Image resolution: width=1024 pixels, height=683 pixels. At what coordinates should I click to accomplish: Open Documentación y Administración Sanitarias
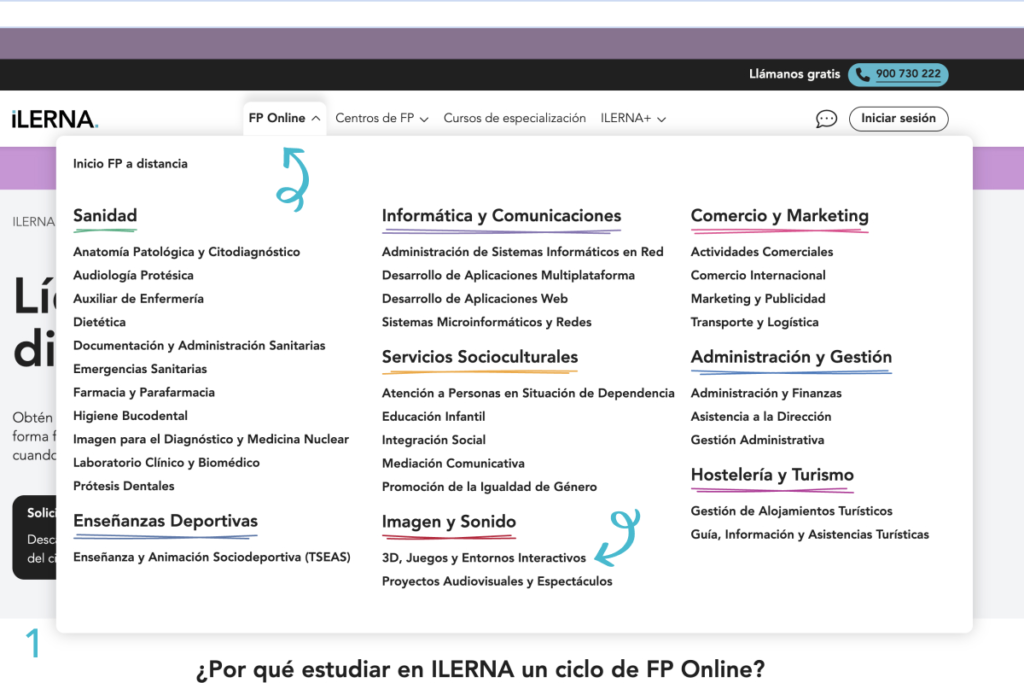coord(199,345)
